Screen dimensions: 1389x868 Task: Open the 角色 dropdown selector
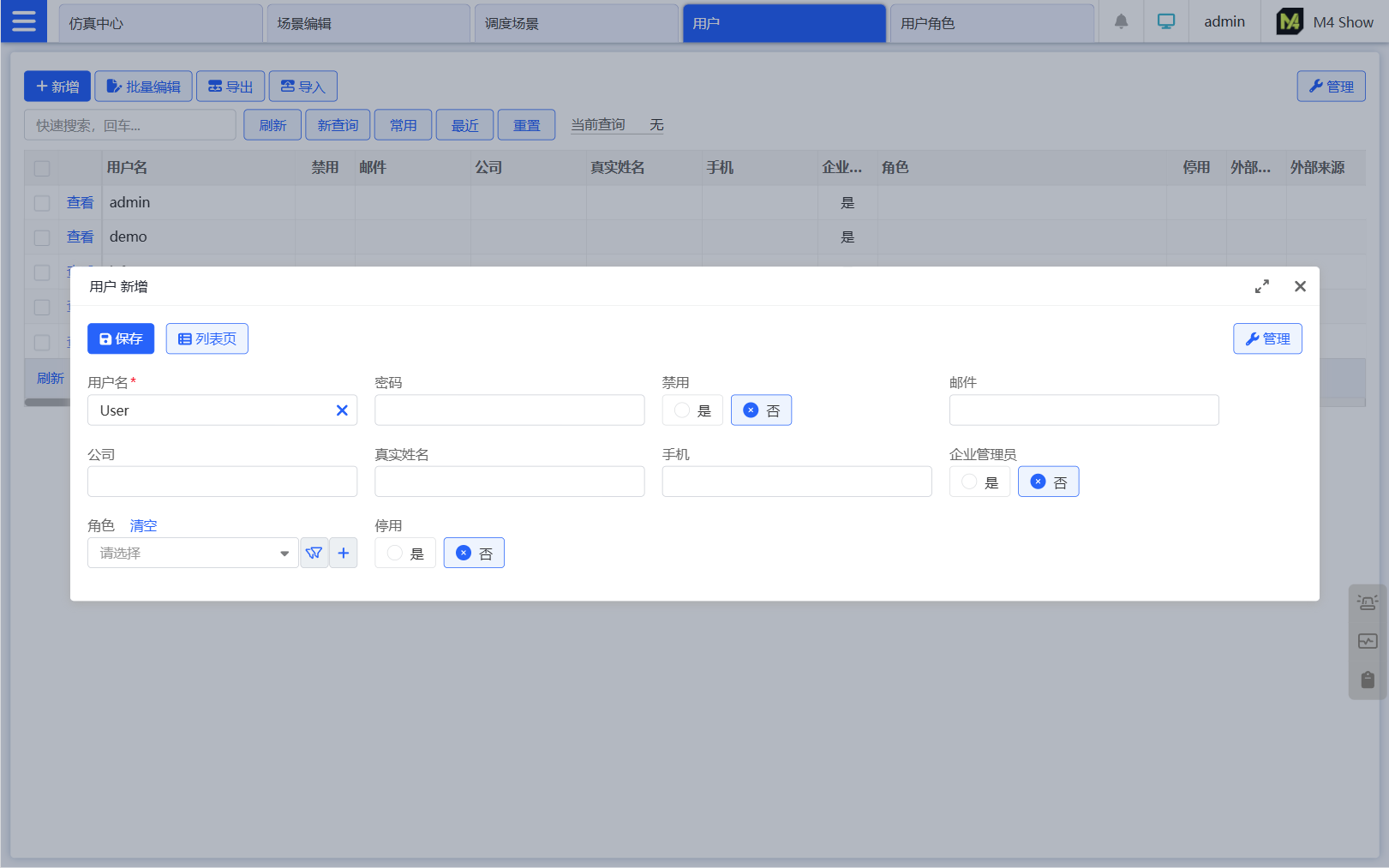click(x=193, y=554)
